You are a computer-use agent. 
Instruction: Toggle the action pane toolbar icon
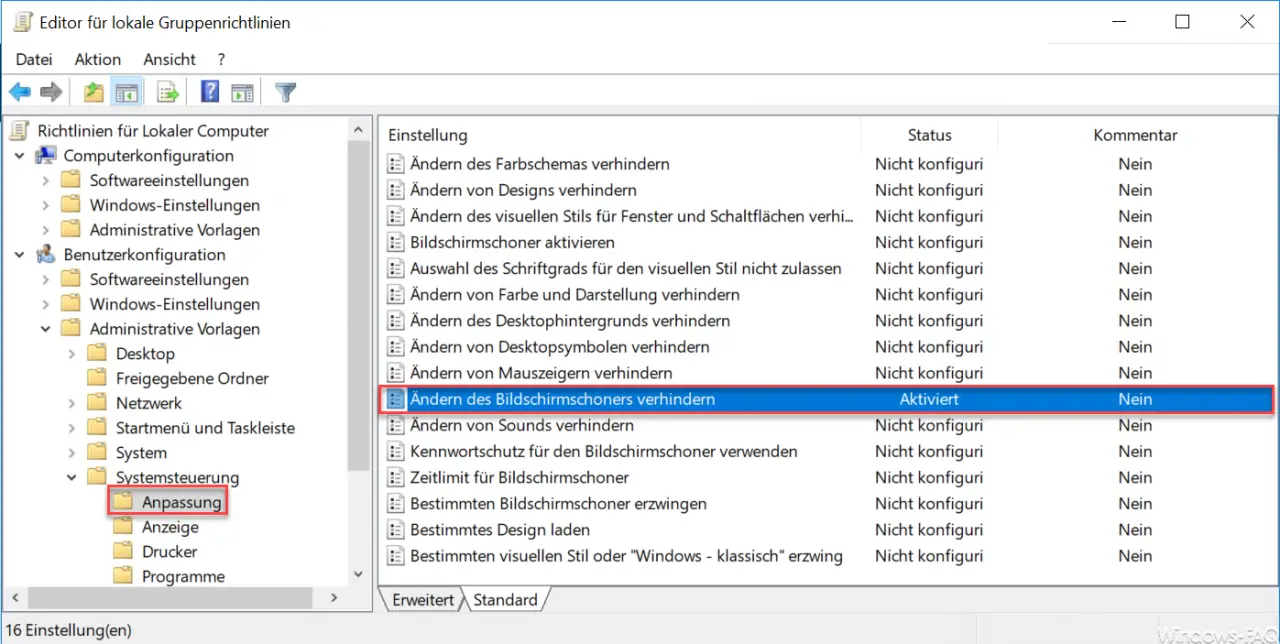tap(242, 93)
